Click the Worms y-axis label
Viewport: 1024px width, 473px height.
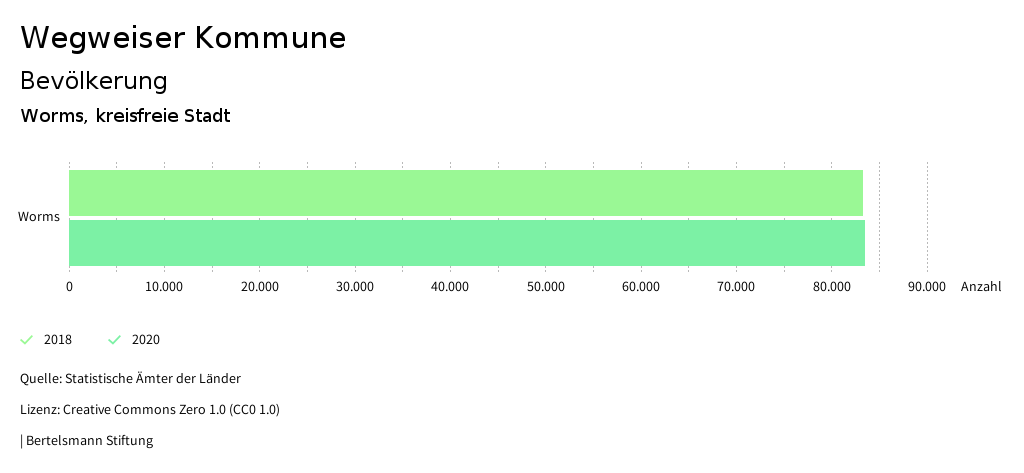tap(39, 217)
